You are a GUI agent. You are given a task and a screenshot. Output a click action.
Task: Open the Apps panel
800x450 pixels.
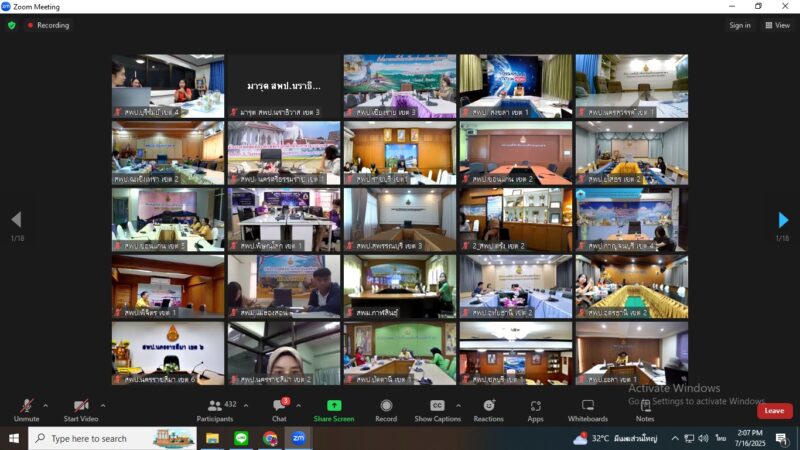pyautogui.click(x=536, y=406)
